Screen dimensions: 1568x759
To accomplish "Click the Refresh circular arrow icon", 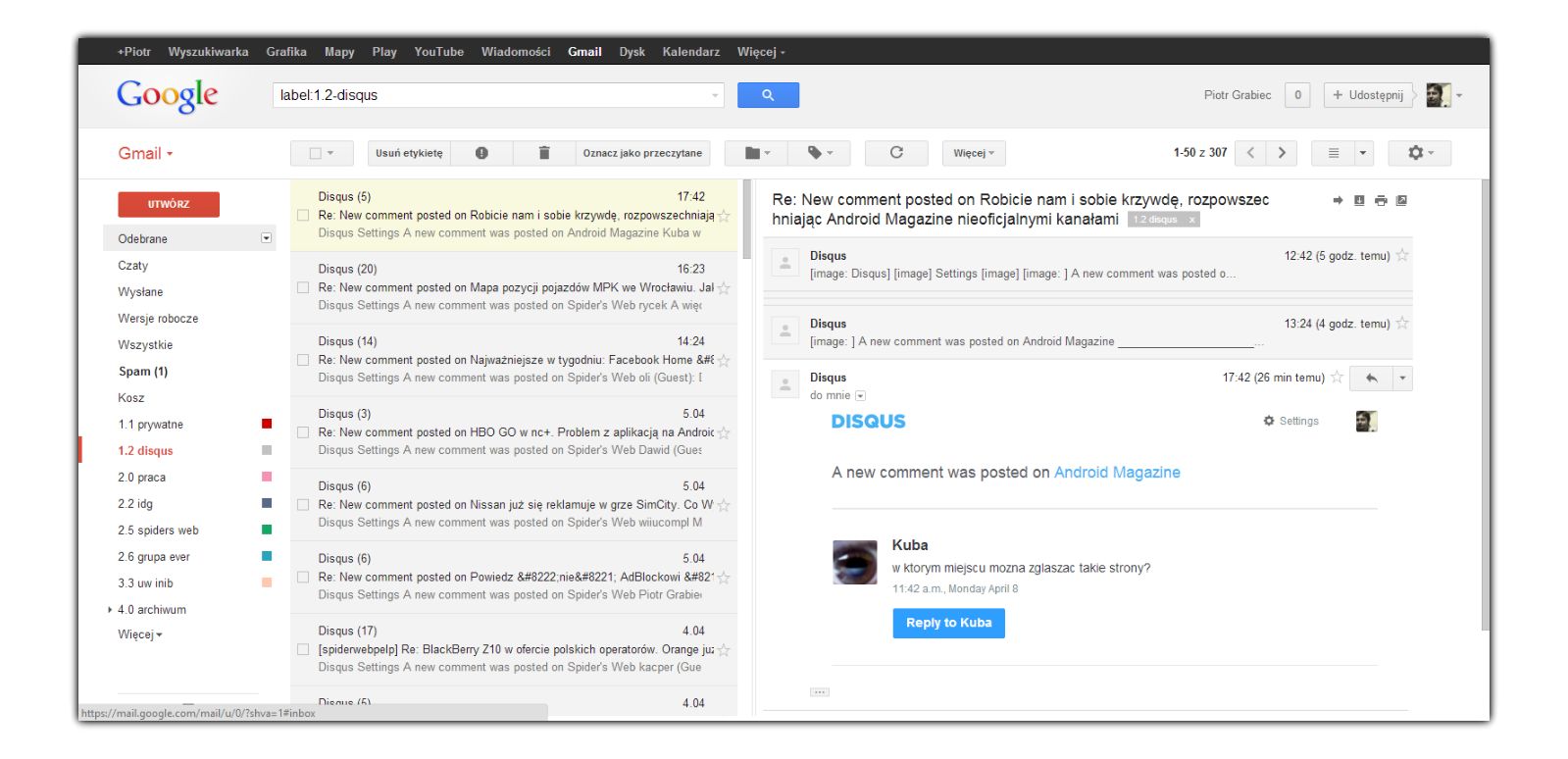I will pos(896,153).
